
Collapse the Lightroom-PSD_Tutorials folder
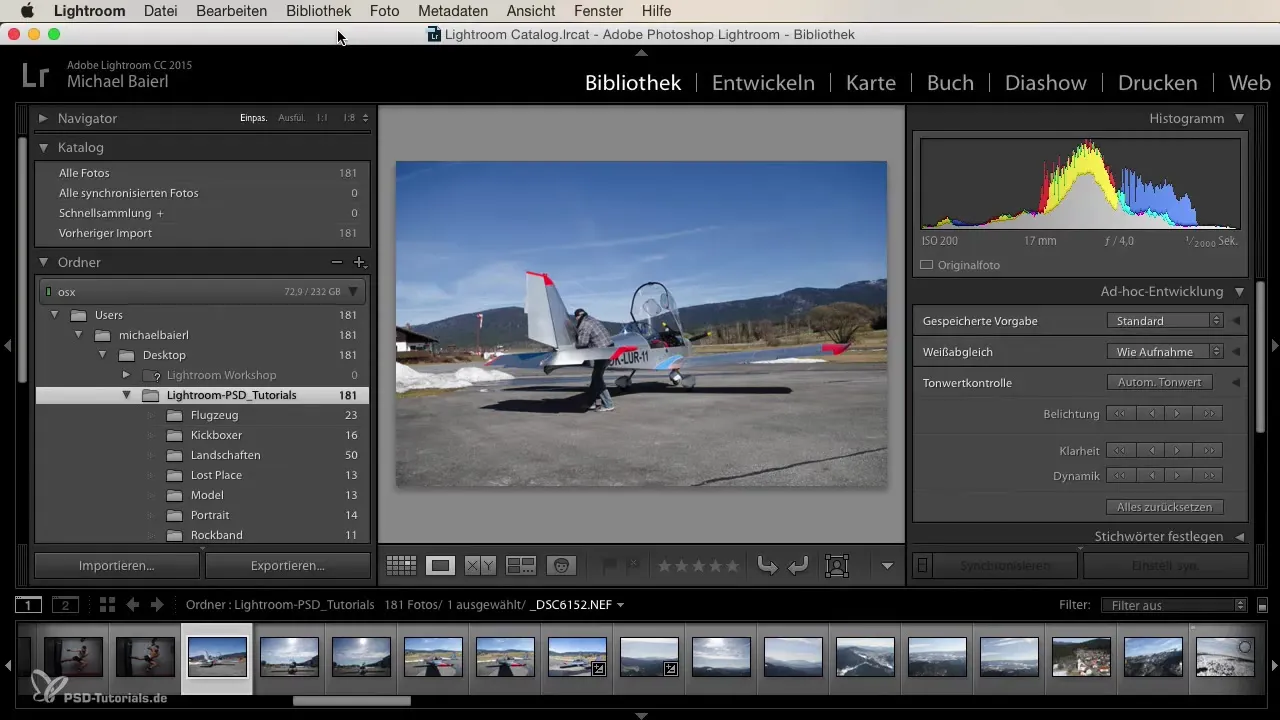coord(126,395)
